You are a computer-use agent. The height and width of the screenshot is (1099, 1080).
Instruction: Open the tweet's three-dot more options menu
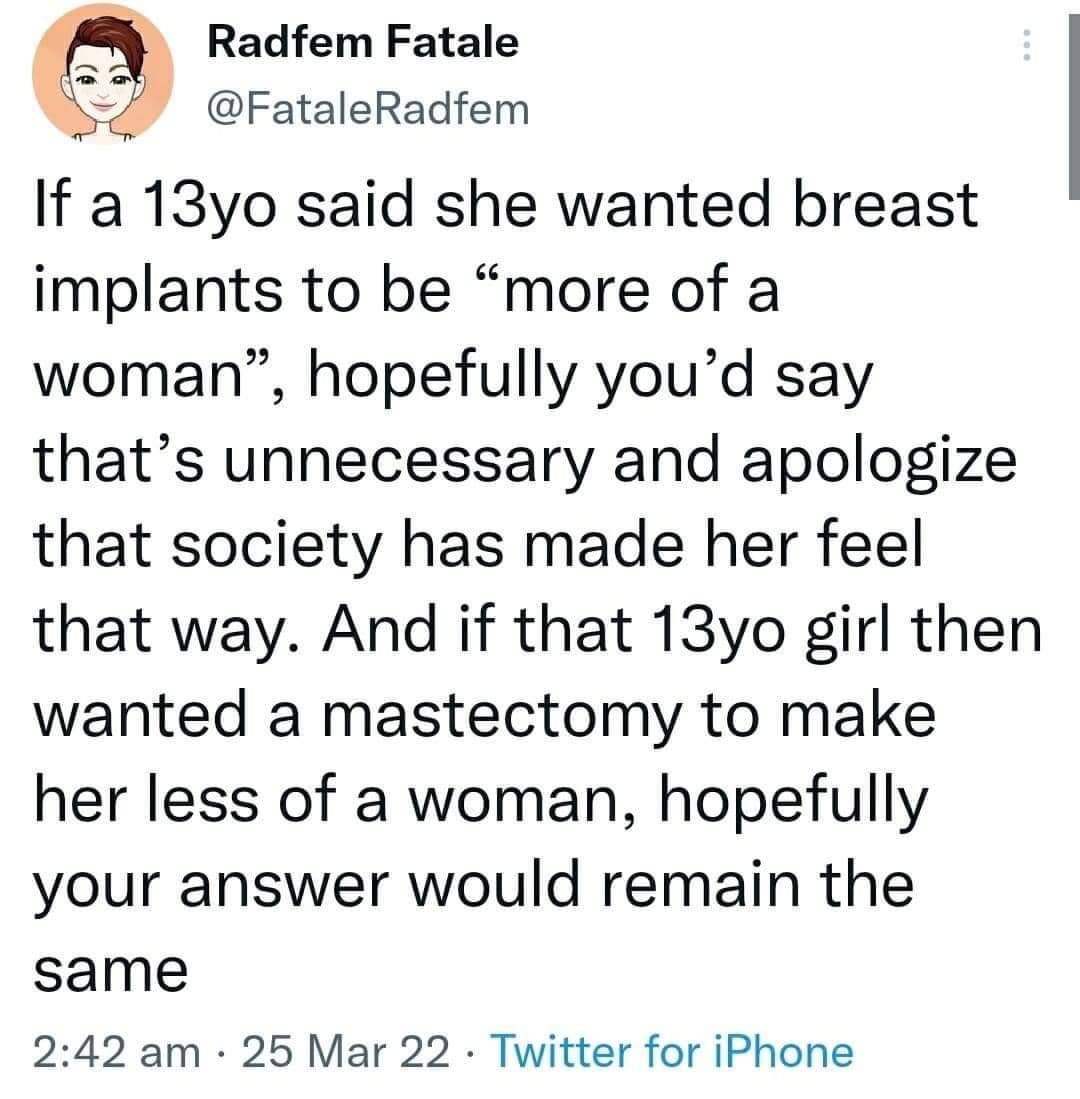pos(1026,45)
